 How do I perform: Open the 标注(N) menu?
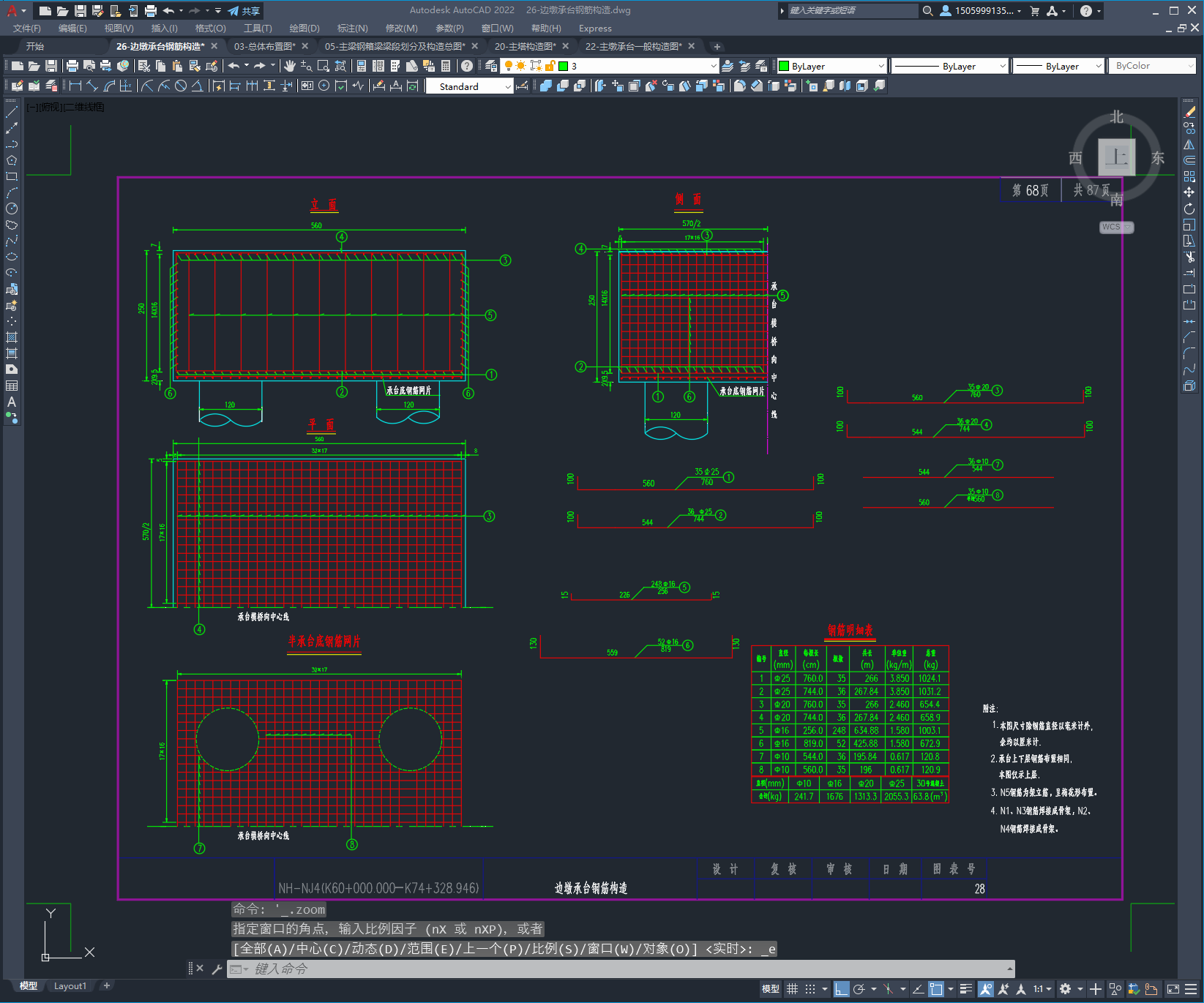[352, 29]
